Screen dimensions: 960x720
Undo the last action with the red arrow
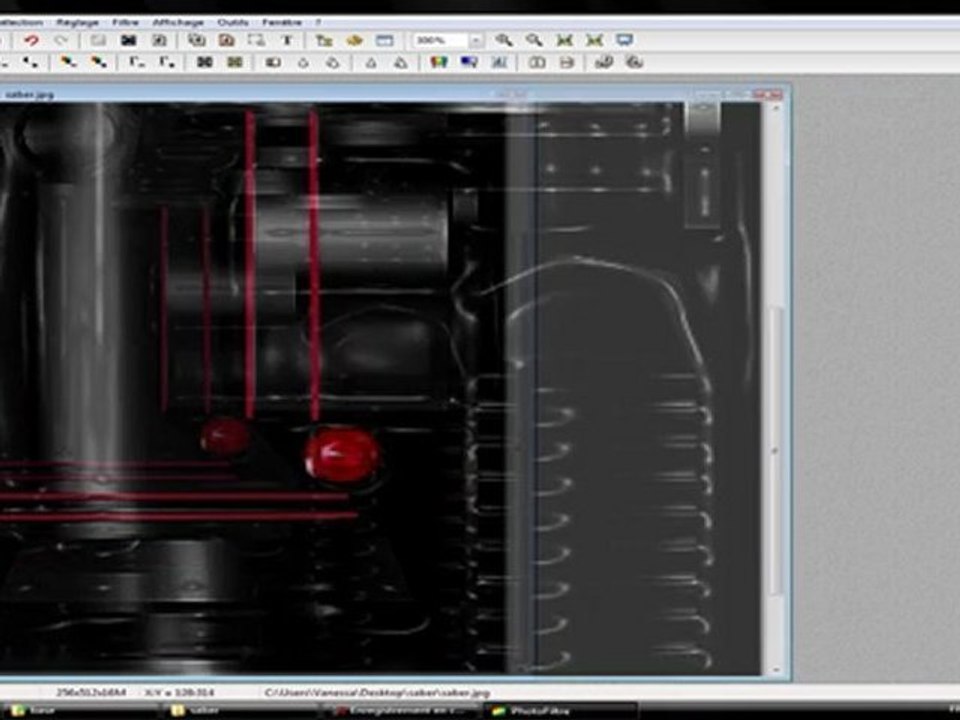(x=31, y=40)
